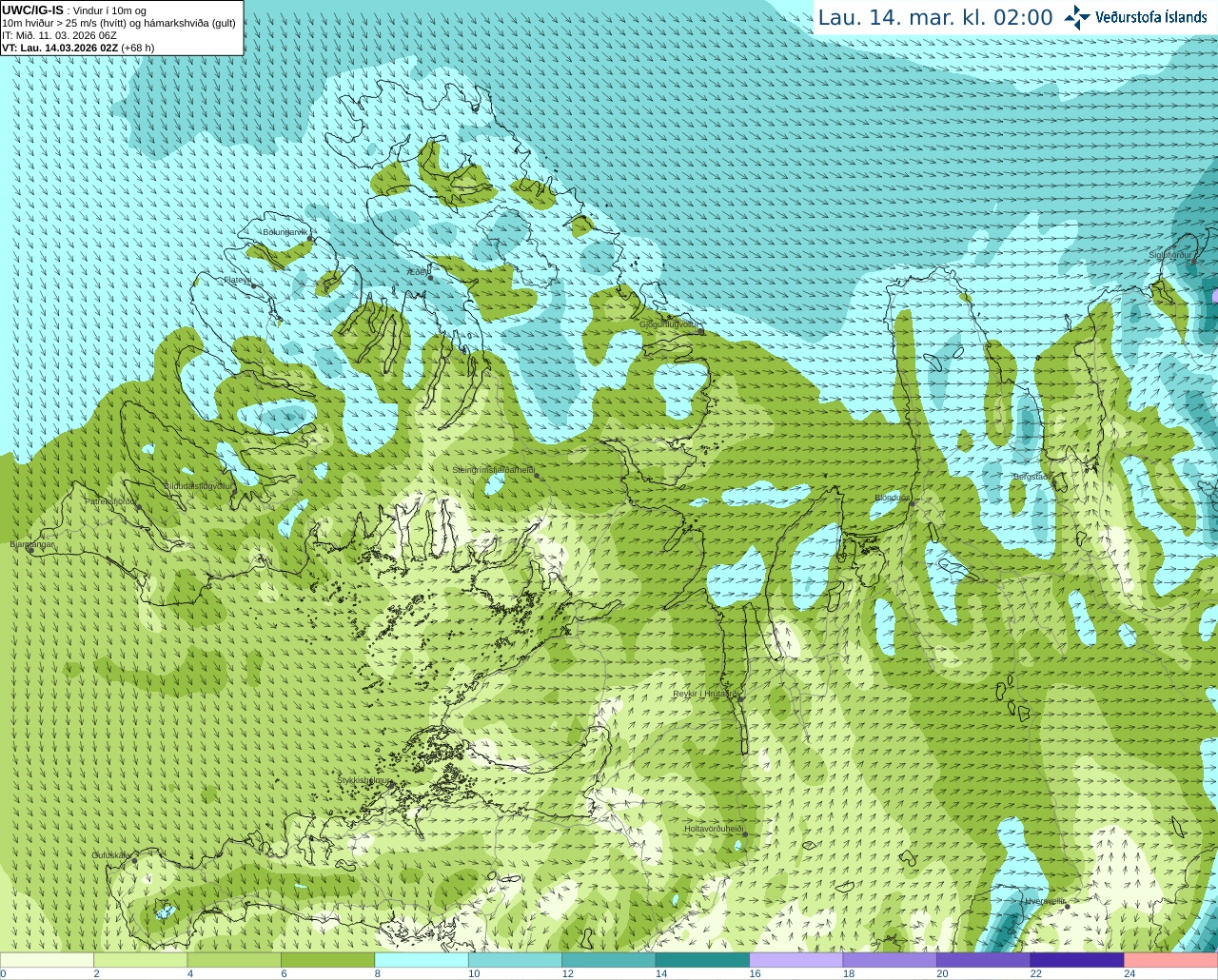Select the 'IT: Mið. 11. 03. 2026 06Z' line
The height and width of the screenshot is (980, 1218).
click(59, 35)
